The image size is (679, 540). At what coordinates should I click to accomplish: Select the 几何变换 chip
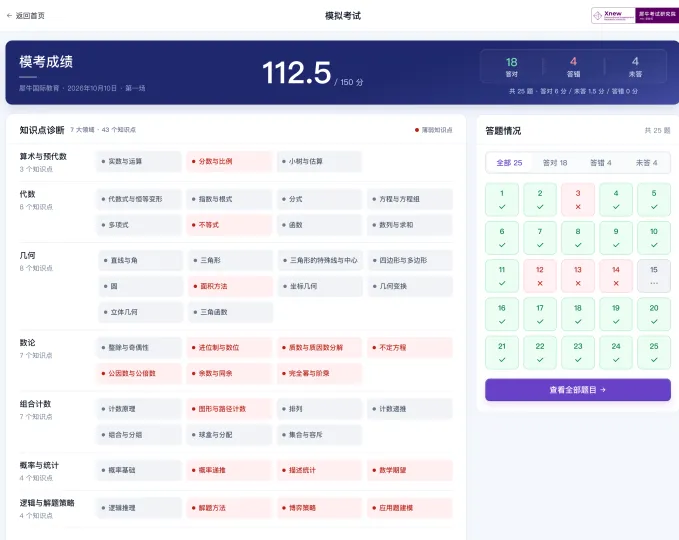click(x=410, y=286)
